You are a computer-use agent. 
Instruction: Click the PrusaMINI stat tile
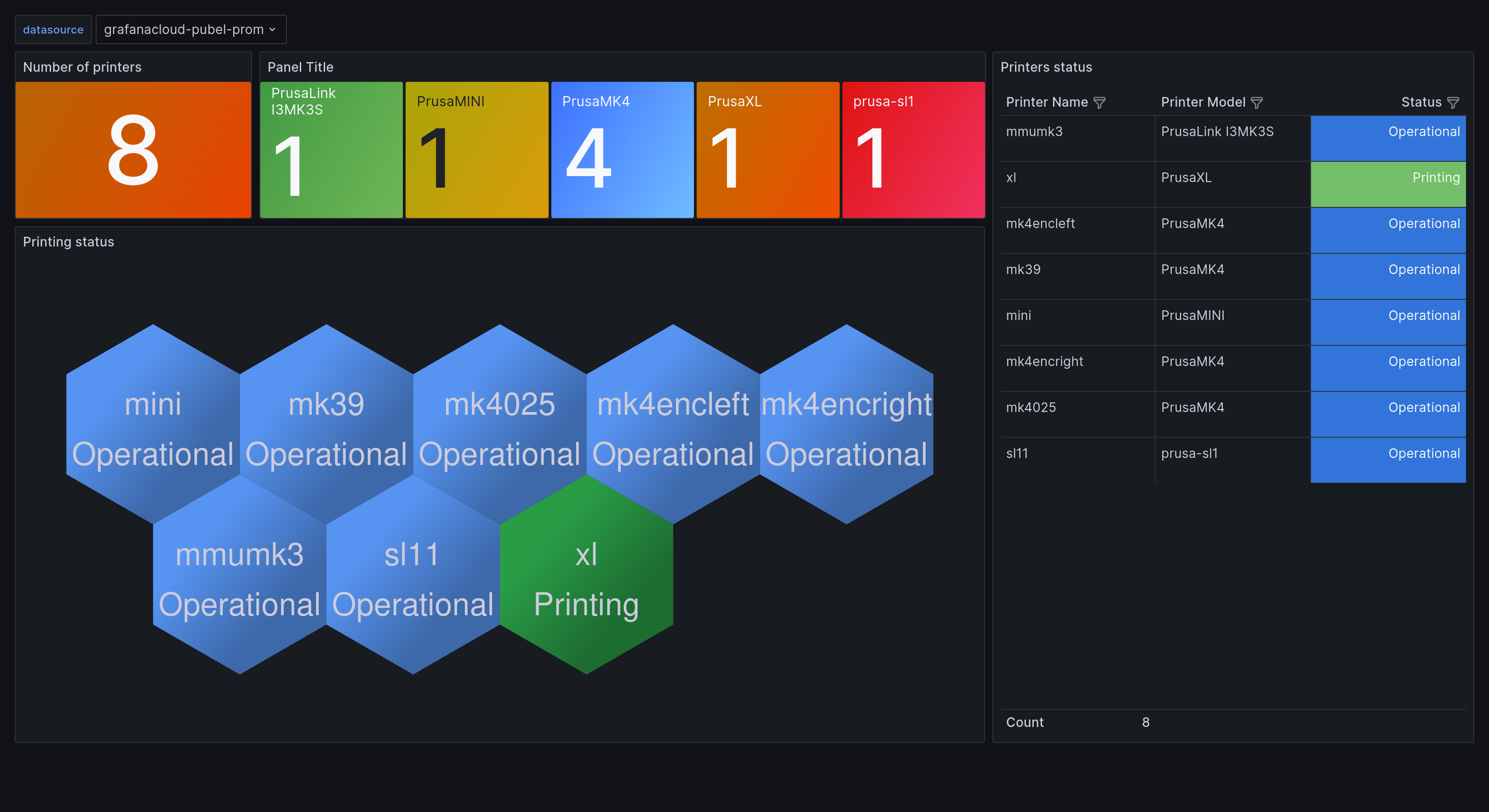(477, 150)
